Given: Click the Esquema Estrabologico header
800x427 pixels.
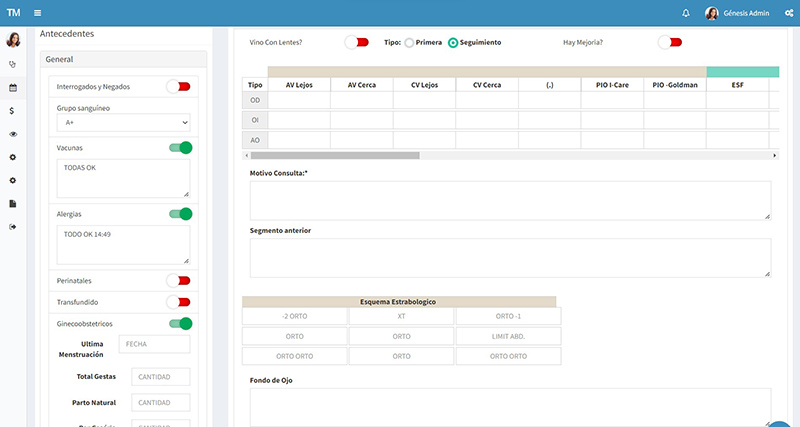Looking at the screenshot, I should pos(398,302).
